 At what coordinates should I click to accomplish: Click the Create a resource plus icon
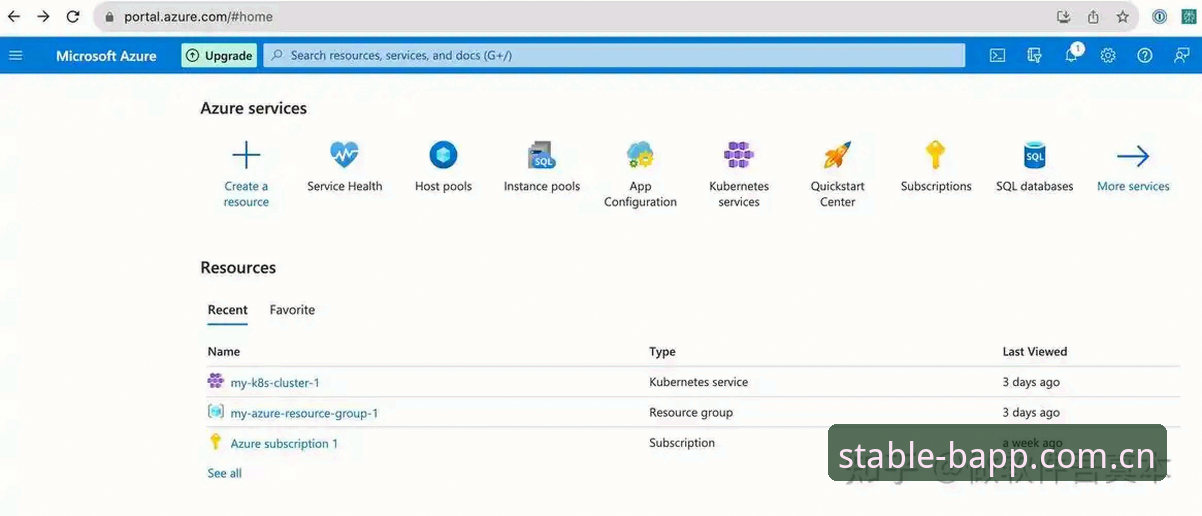tap(246, 155)
